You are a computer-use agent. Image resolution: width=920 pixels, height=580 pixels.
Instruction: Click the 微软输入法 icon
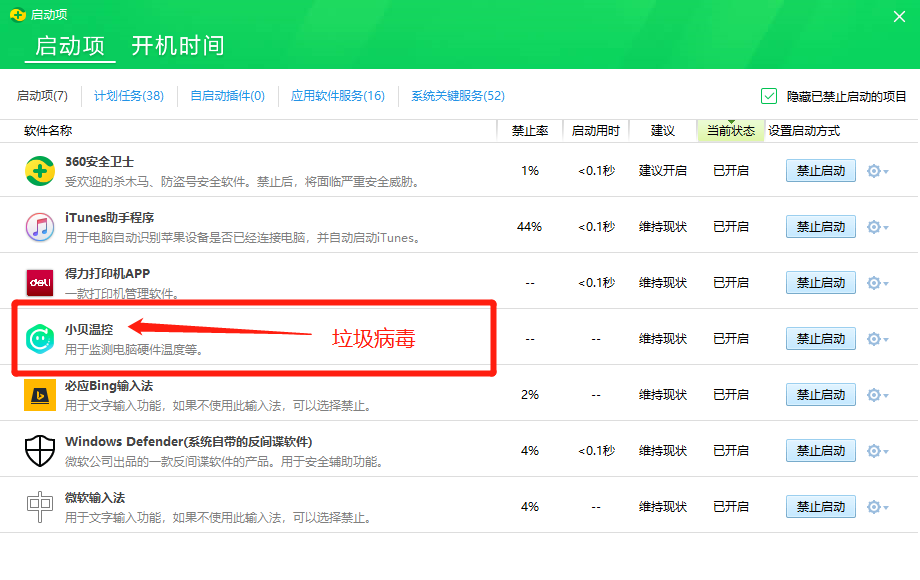(40, 507)
